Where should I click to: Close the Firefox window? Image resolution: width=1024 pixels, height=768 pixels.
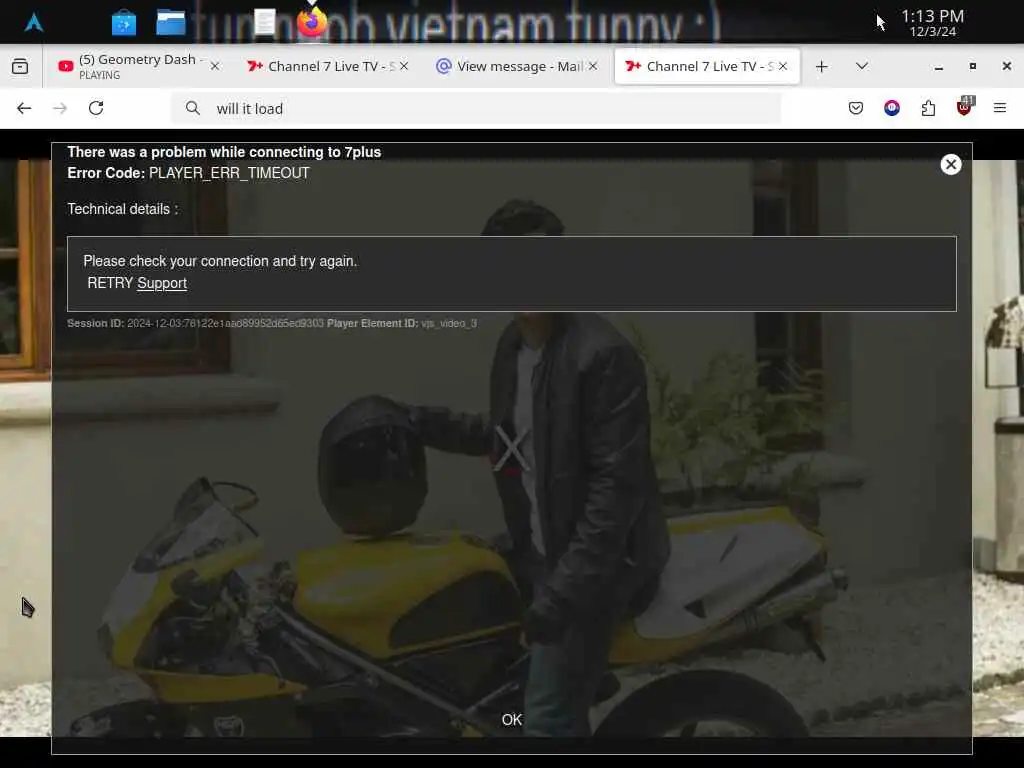[x=1006, y=67]
